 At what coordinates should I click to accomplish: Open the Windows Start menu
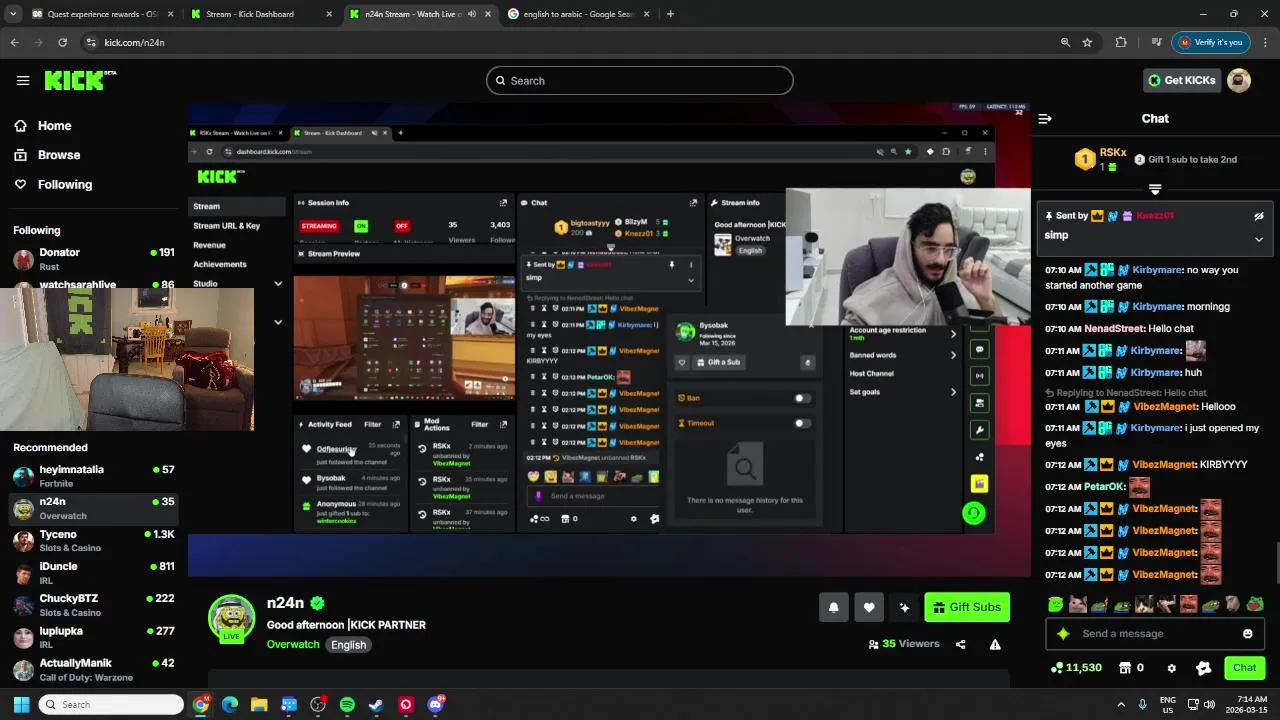pyautogui.click(x=21, y=704)
